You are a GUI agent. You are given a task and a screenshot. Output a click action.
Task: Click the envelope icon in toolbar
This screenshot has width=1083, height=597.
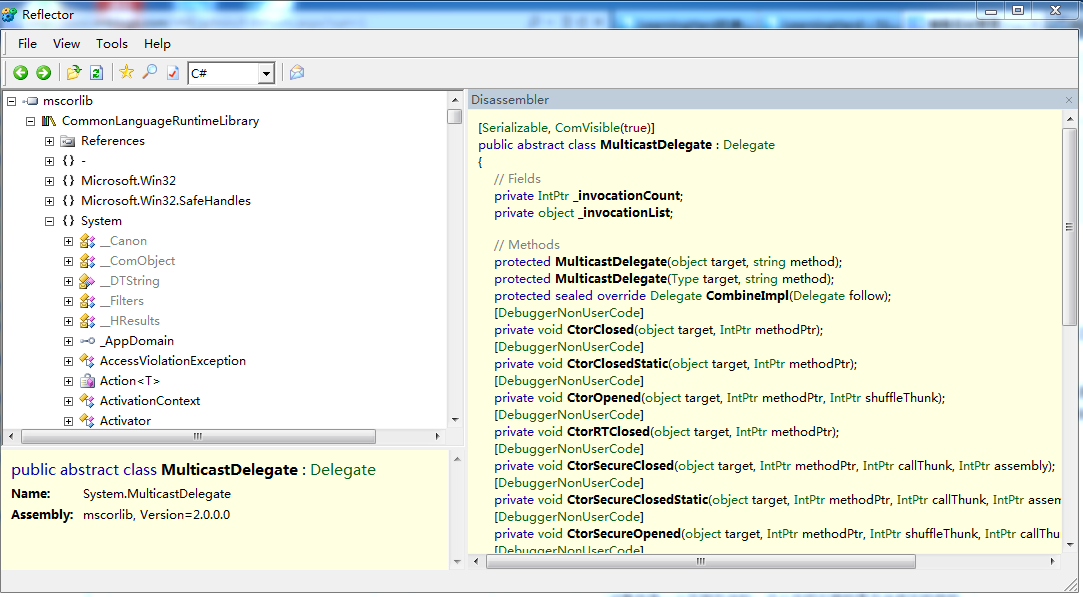pyautogui.click(x=297, y=73)
